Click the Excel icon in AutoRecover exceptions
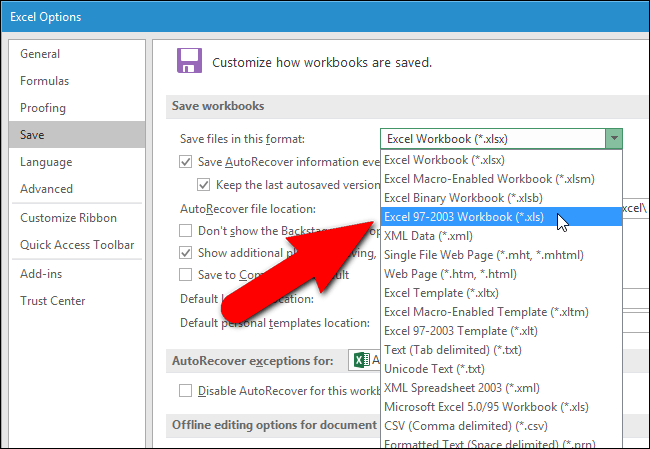650x449 pixels. (x=362, y=360)
